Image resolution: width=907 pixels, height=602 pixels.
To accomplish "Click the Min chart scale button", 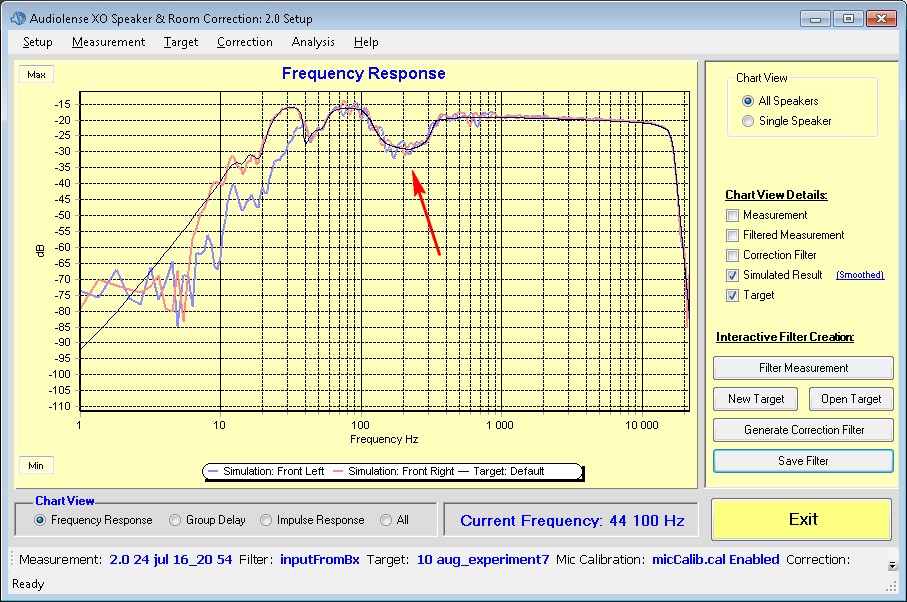I will click(x=36, y=466).
